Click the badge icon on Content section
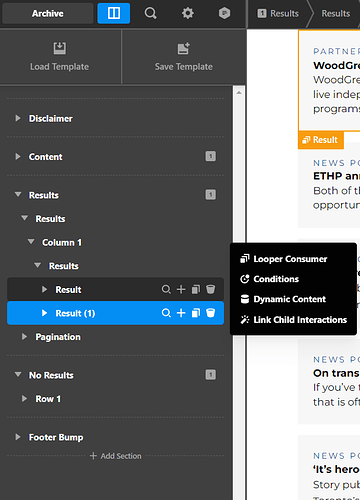The height and width of the screenshot is (500, 360). pyautogui.click(x=211, y=156)
